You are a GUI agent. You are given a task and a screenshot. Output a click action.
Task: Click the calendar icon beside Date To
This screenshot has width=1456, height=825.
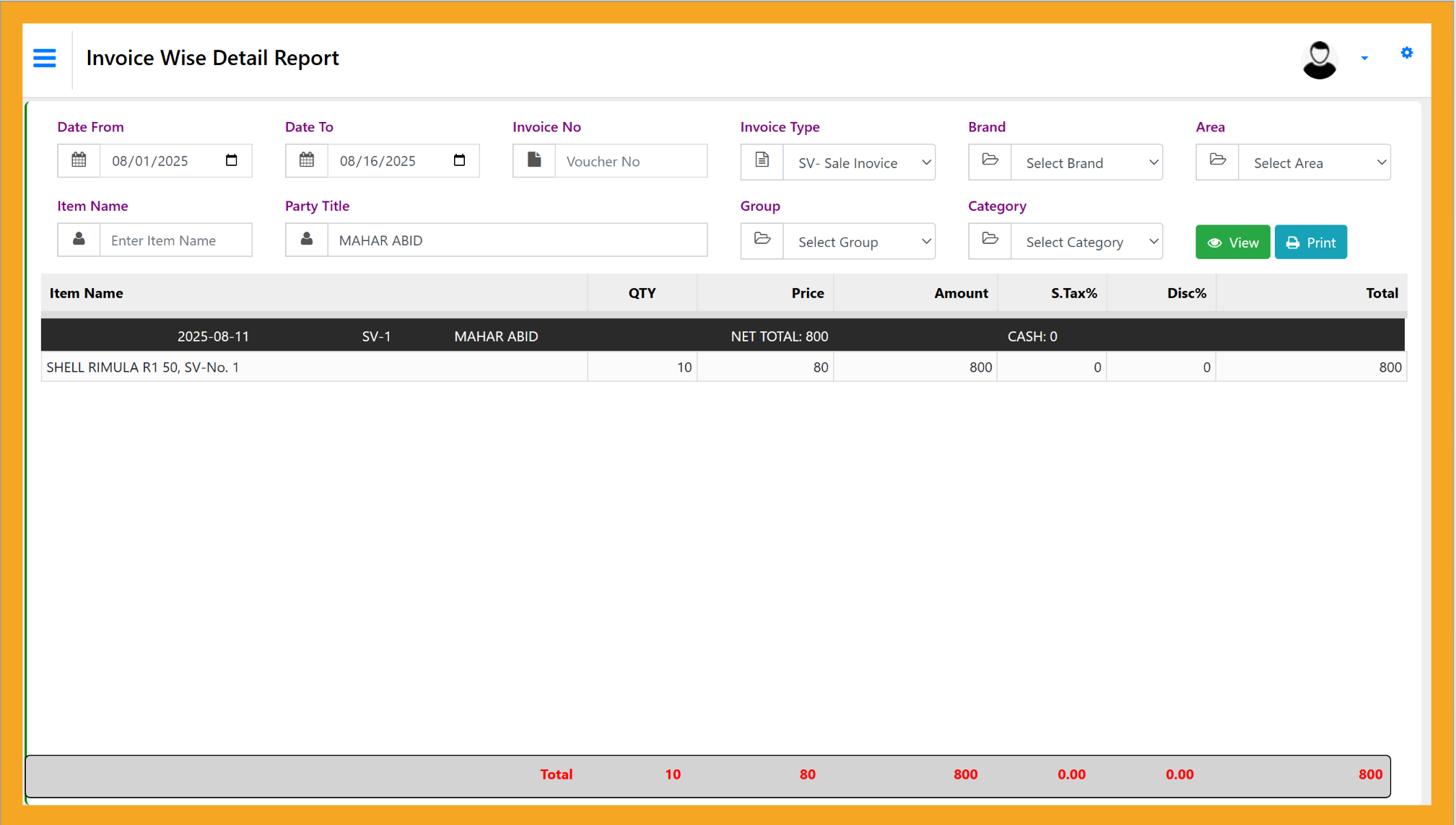click(306, 160)
